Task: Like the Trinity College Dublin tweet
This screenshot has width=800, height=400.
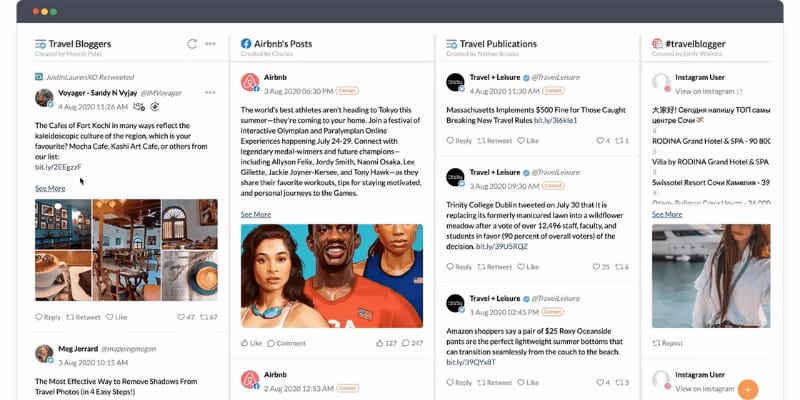Action: click(528, 266)
